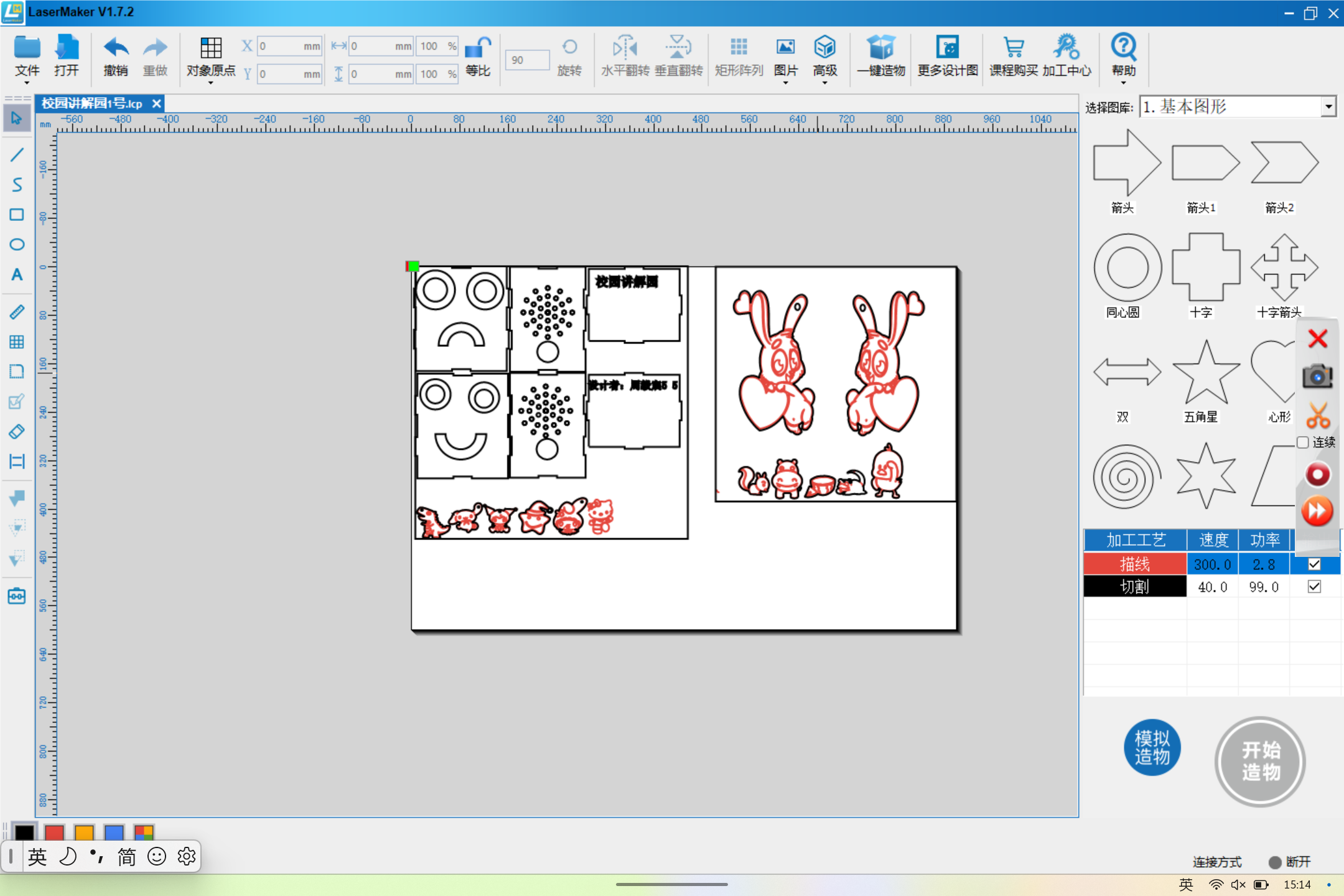The image size is (1344, 896).
Task: Pick the spiral shape thumbnail
Action: (x=1127, y=477)
